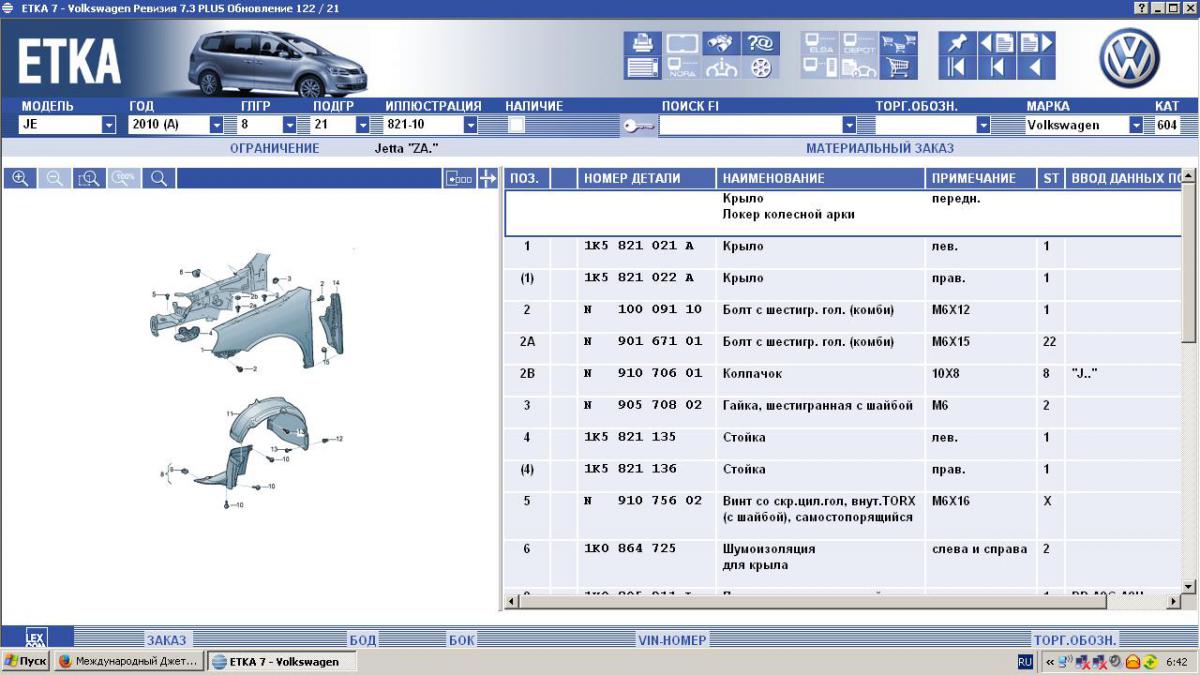This screenshot has width=1200, height=675.
Task: Click the ОГРАНИЧЕНИЕ label
Action: (275, 148)
